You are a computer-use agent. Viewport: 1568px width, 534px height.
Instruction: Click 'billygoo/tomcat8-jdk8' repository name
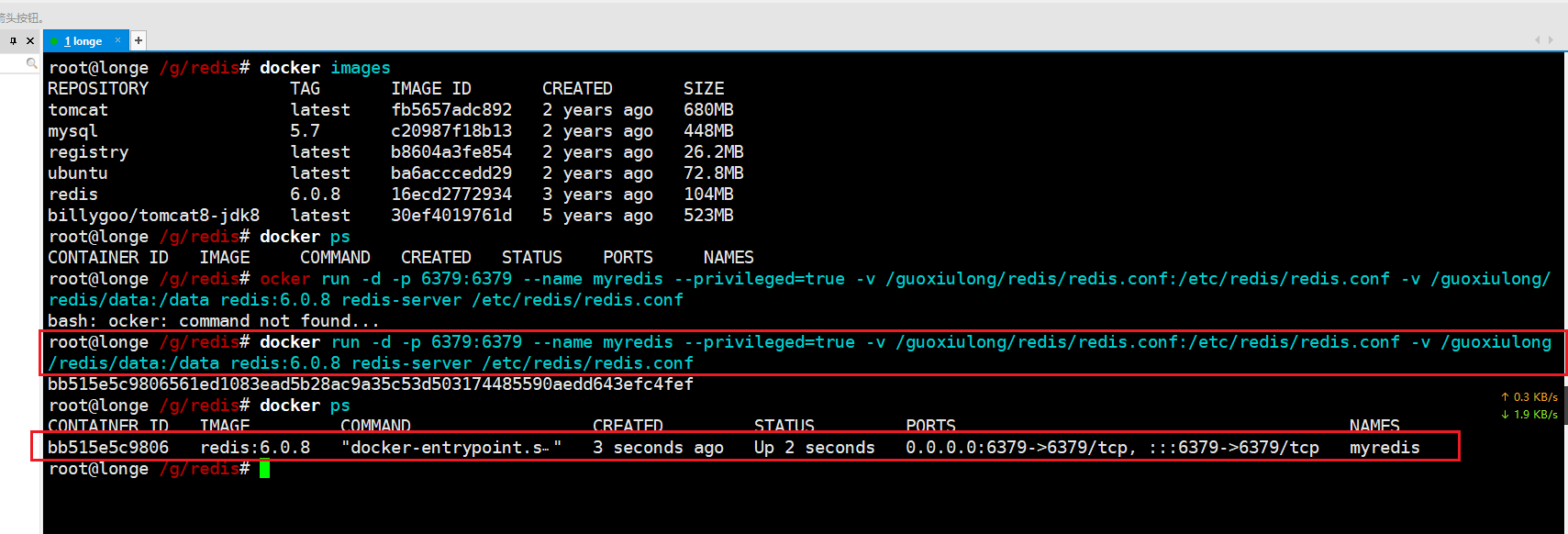(x=154, y=216)
